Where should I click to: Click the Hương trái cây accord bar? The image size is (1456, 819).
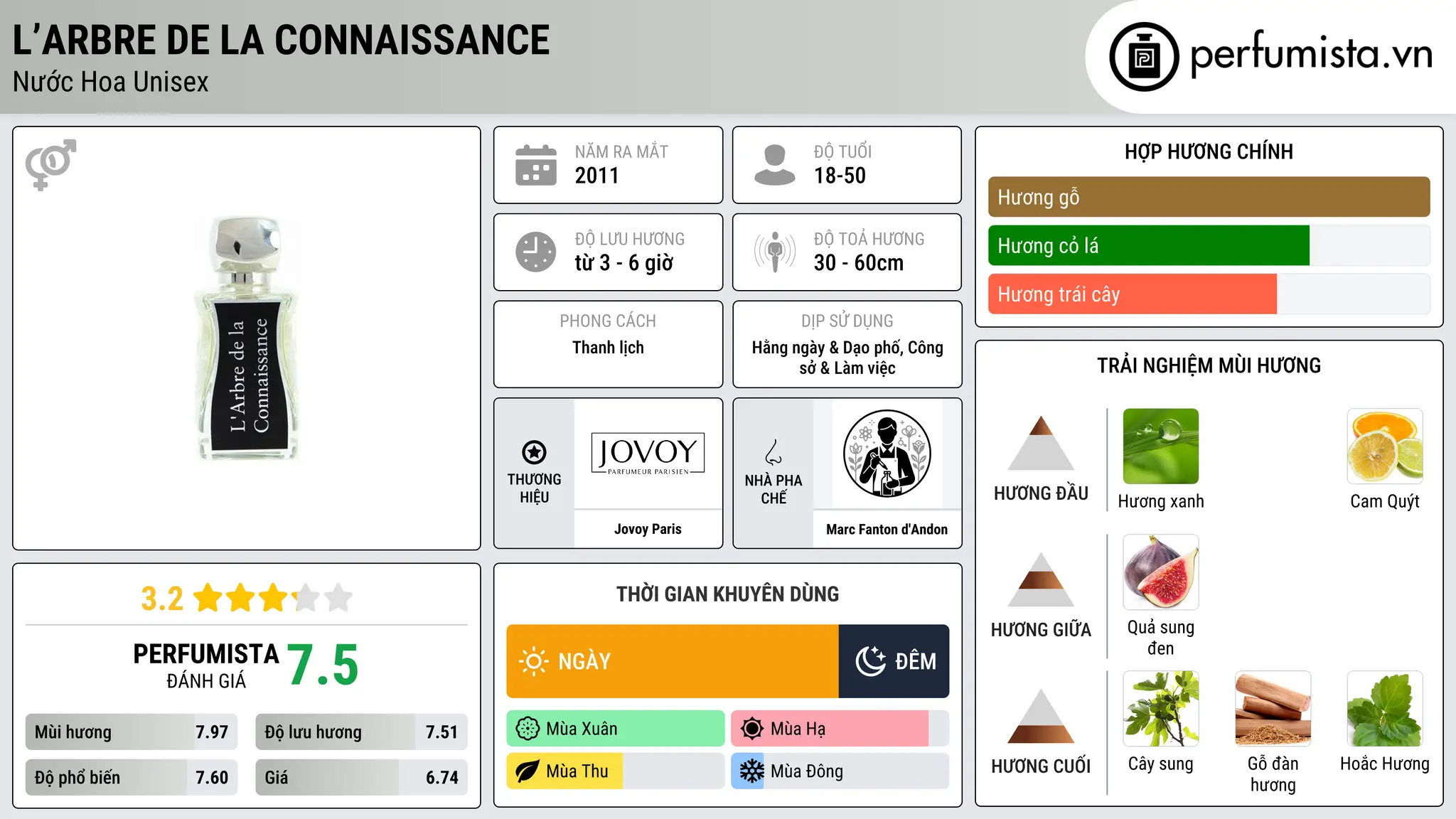(x=1209, y=294)
